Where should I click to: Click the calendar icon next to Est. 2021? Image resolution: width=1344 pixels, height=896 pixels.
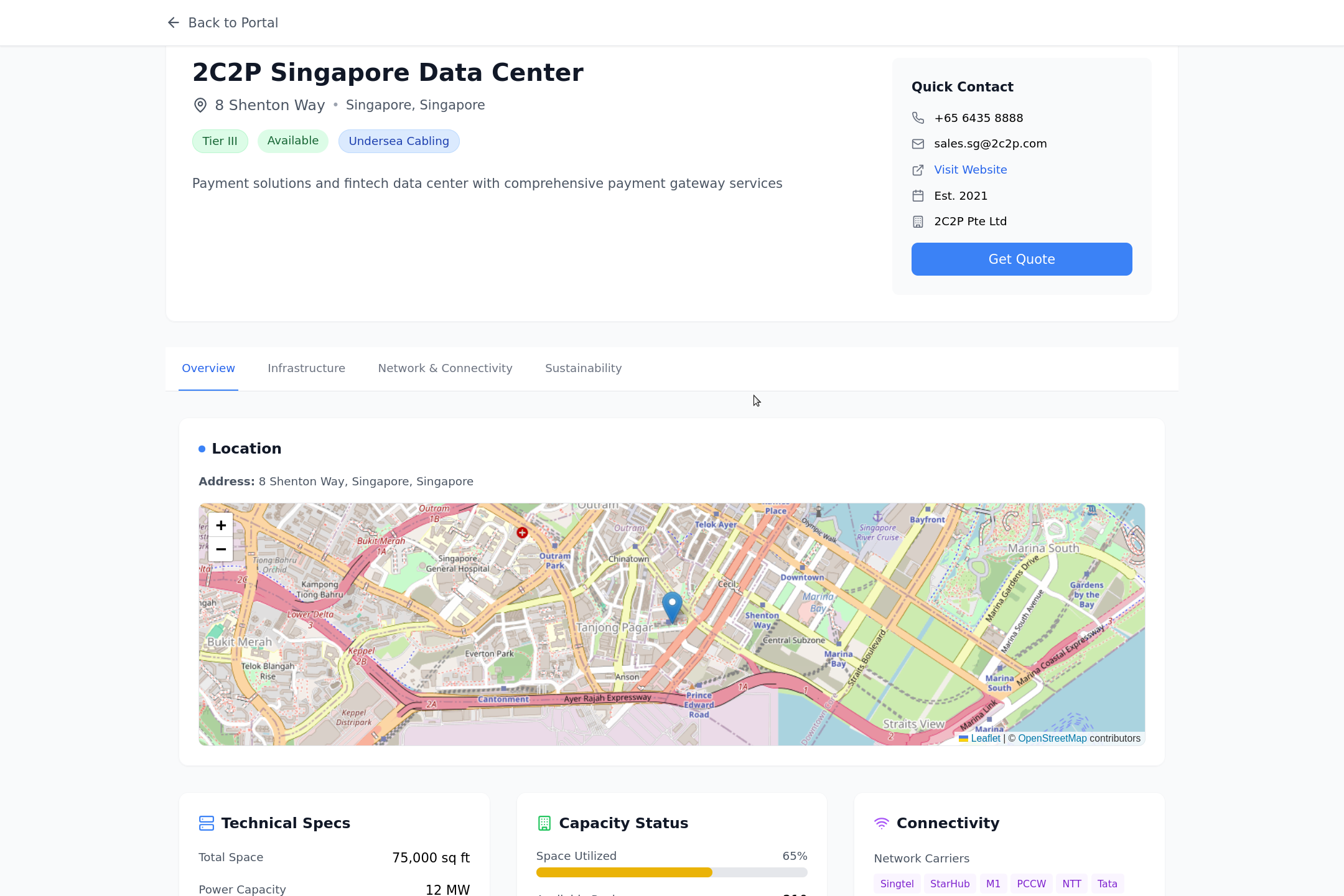tap(918, 196)
